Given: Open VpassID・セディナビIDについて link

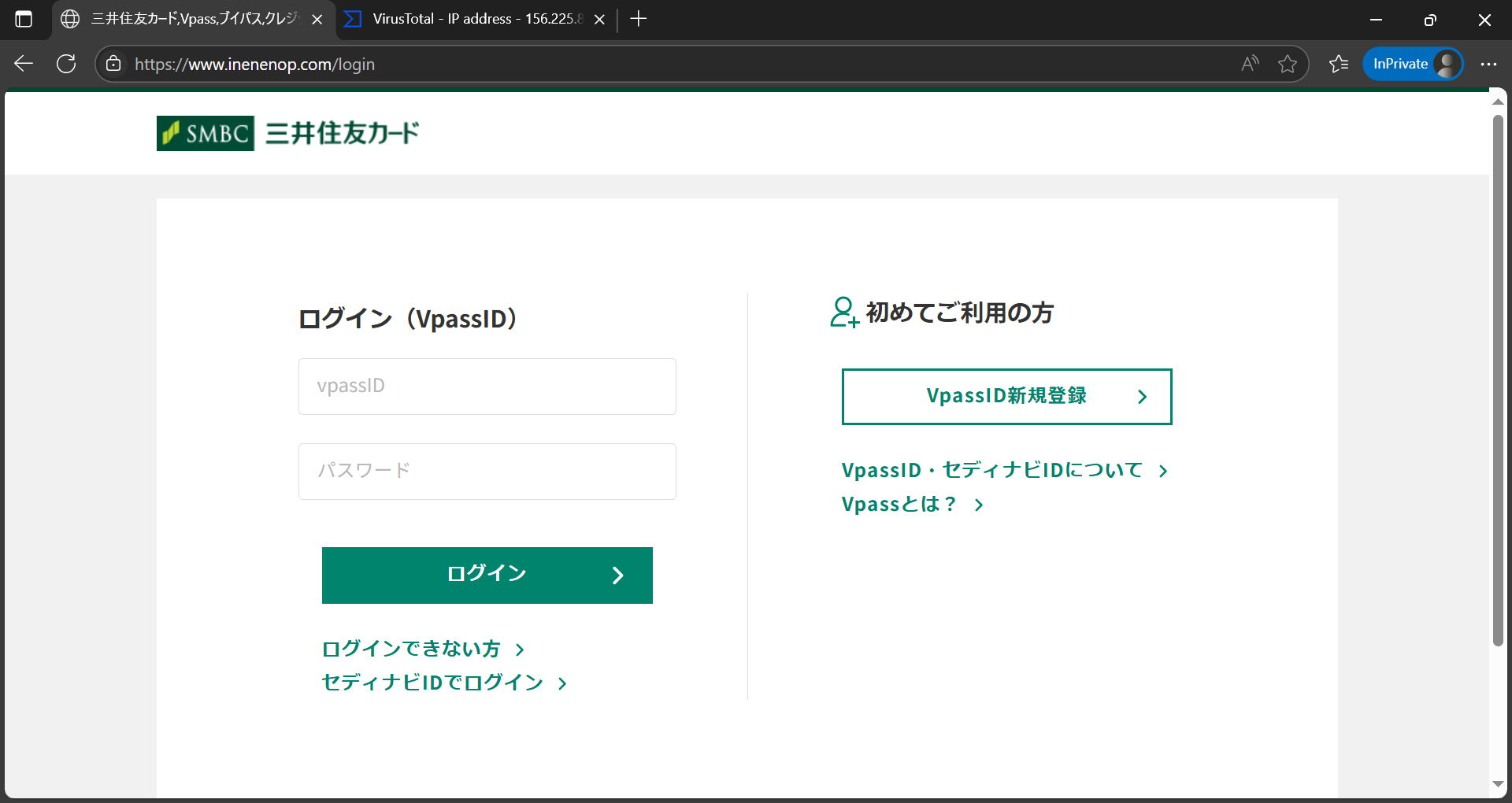Looking at the screenshot, I should pos(1005,470).
